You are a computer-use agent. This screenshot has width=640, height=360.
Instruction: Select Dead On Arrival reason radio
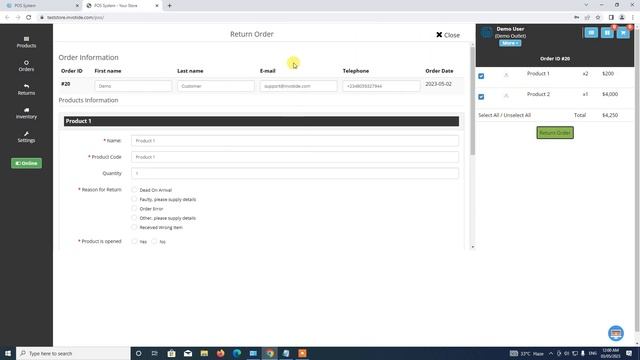tap(134, 190)
